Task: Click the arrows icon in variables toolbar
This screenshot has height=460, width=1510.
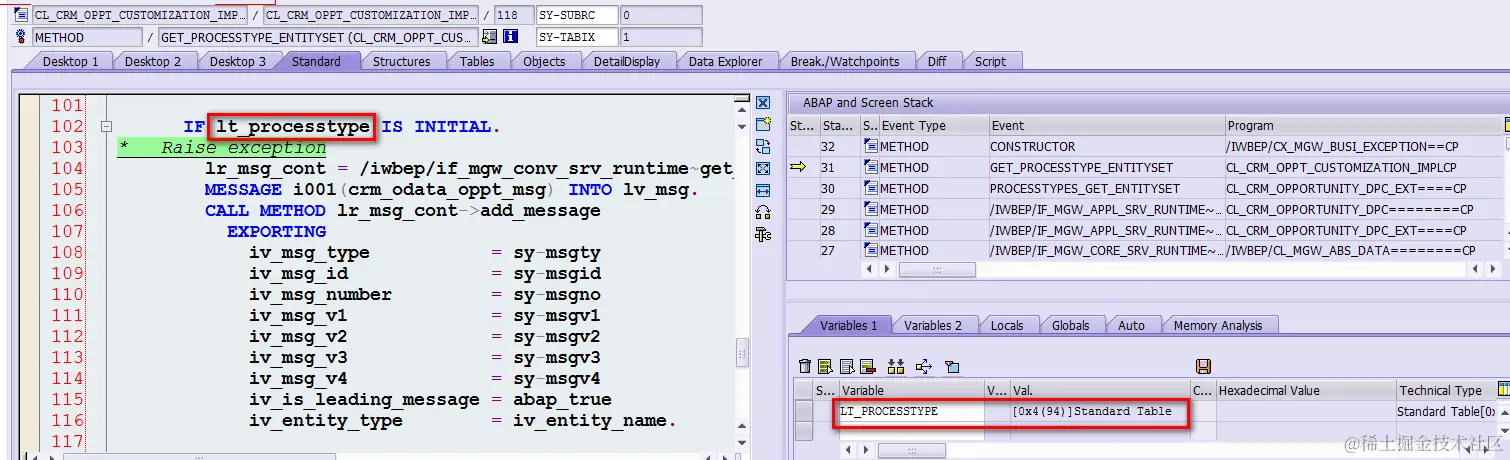Action: (x=923, y=366)
